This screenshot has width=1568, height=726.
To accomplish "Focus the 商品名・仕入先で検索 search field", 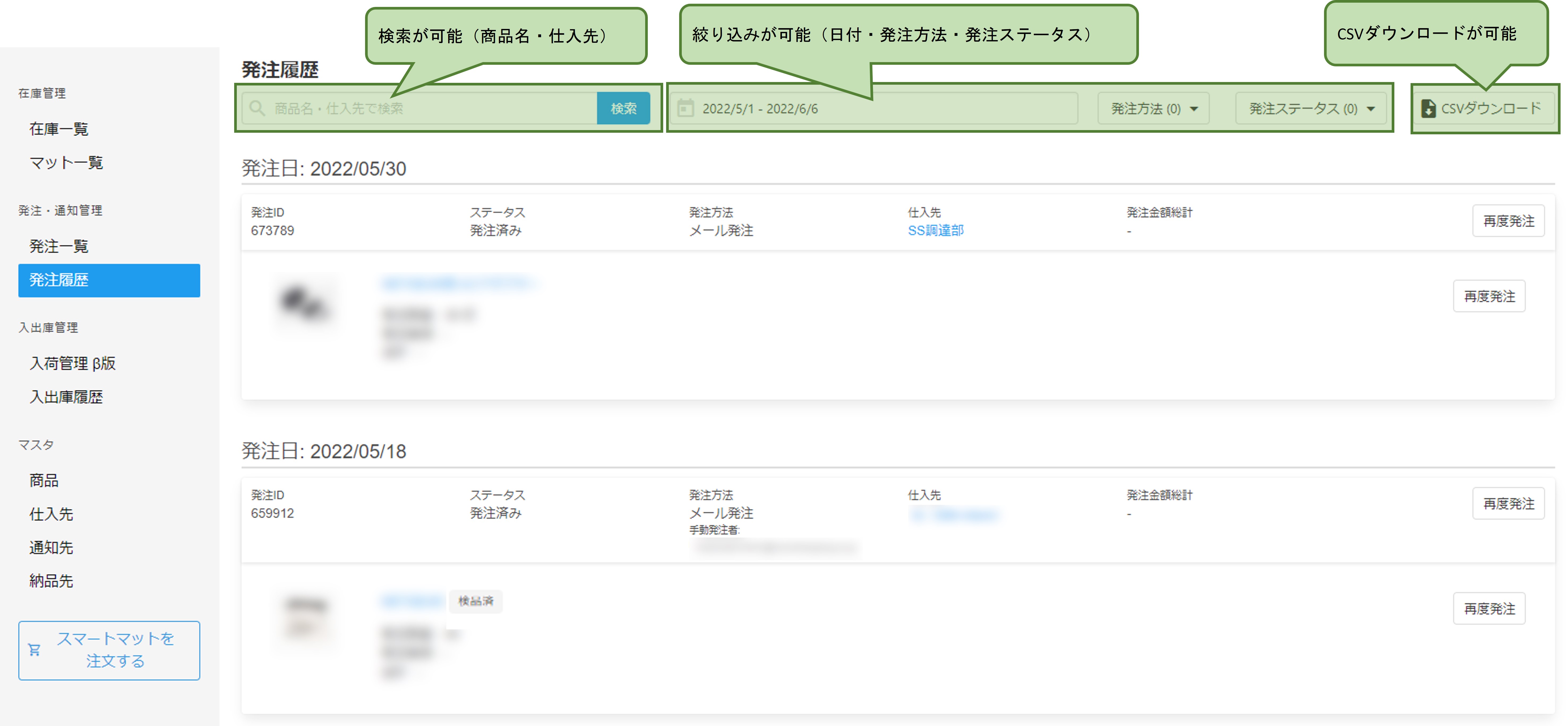I will (420, 108).
